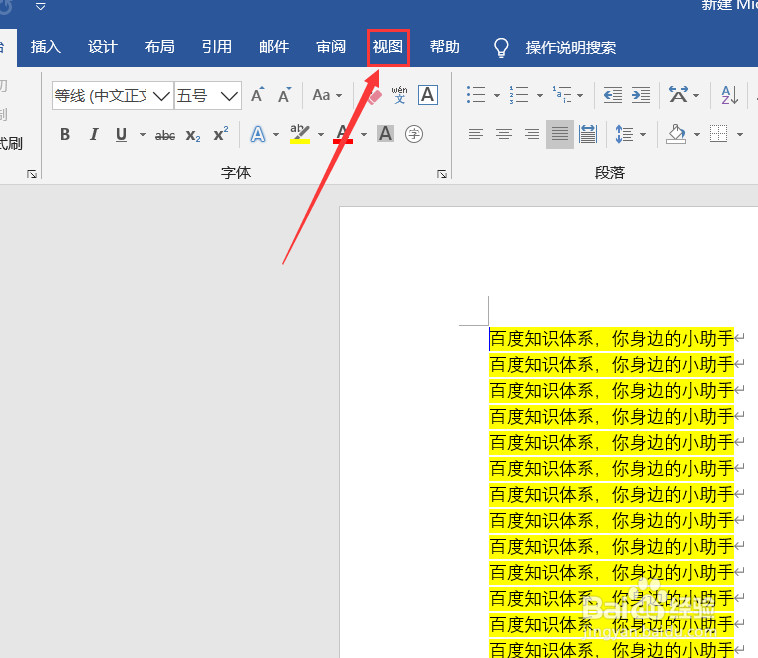Click the text effects blue A icon
The width and height of the screenshot is (758, 658).
tap(258, 134)
